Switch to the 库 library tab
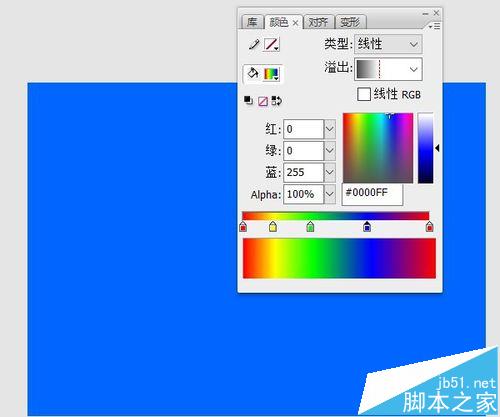 (252, 22)
